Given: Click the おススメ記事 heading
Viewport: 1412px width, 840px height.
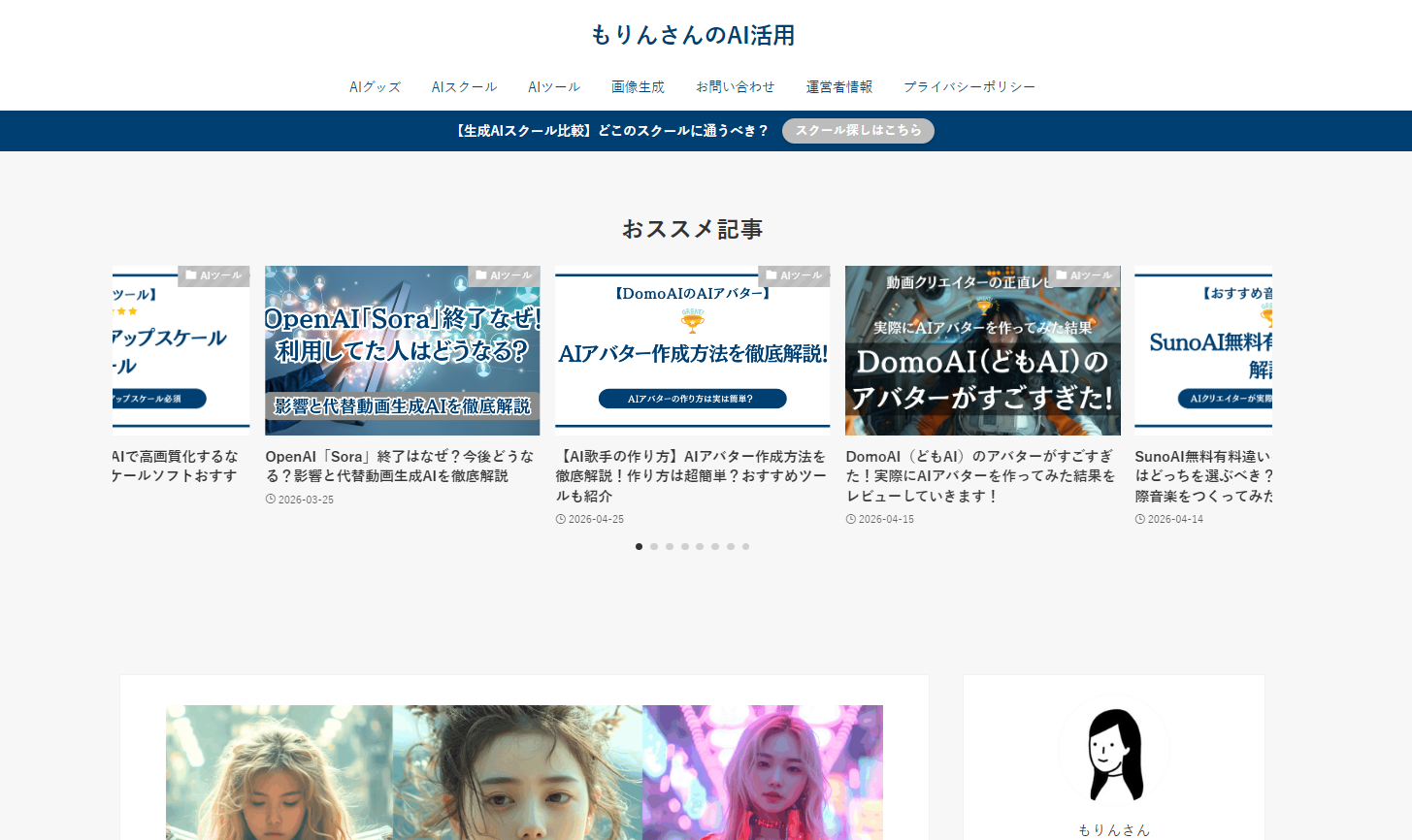Looking at the screenshot, I should click(x=693, y=230).
